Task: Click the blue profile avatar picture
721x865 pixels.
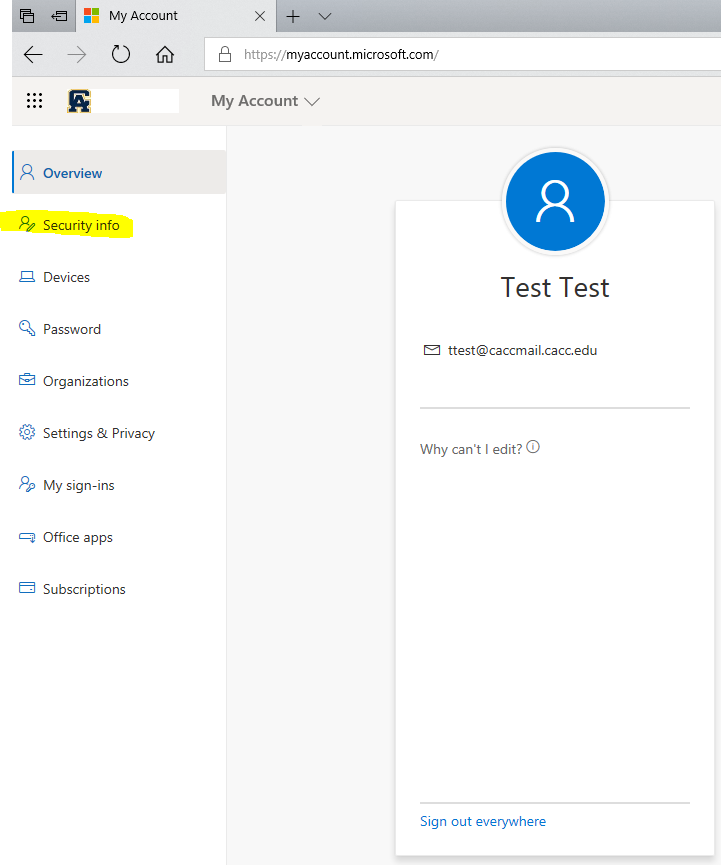Action: pyautogui.click(x=555, y=201)
